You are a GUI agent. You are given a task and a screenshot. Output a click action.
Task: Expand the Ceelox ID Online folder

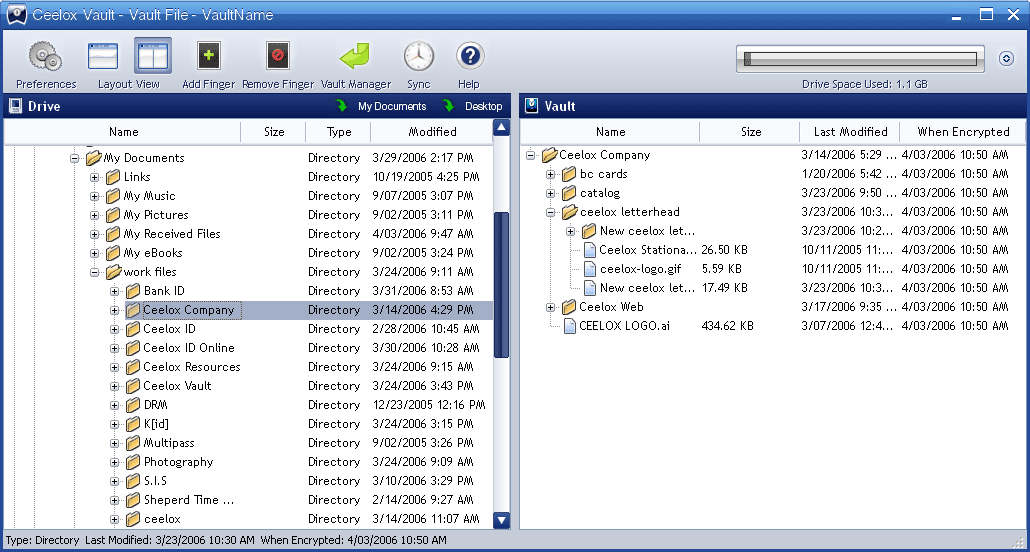coord(115,348)
